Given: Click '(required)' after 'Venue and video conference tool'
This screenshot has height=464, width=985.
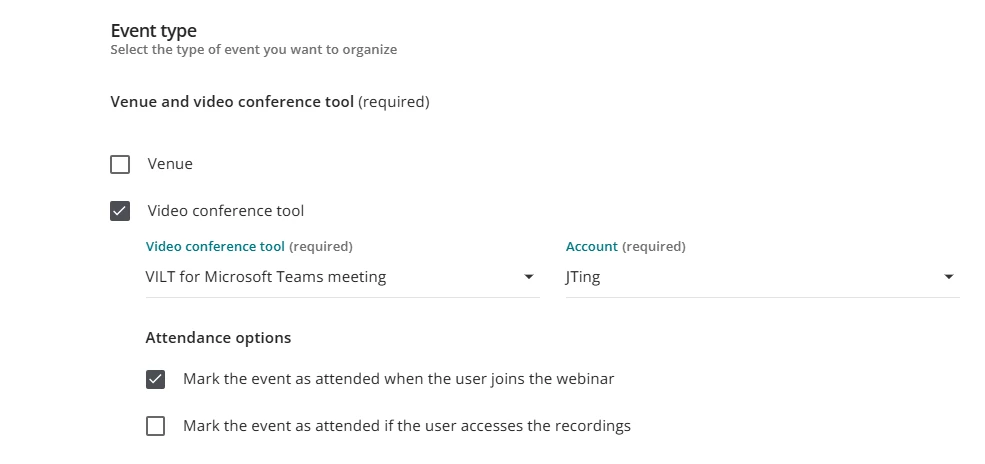Looking at the screenshot, I should [x=394, y=102].
